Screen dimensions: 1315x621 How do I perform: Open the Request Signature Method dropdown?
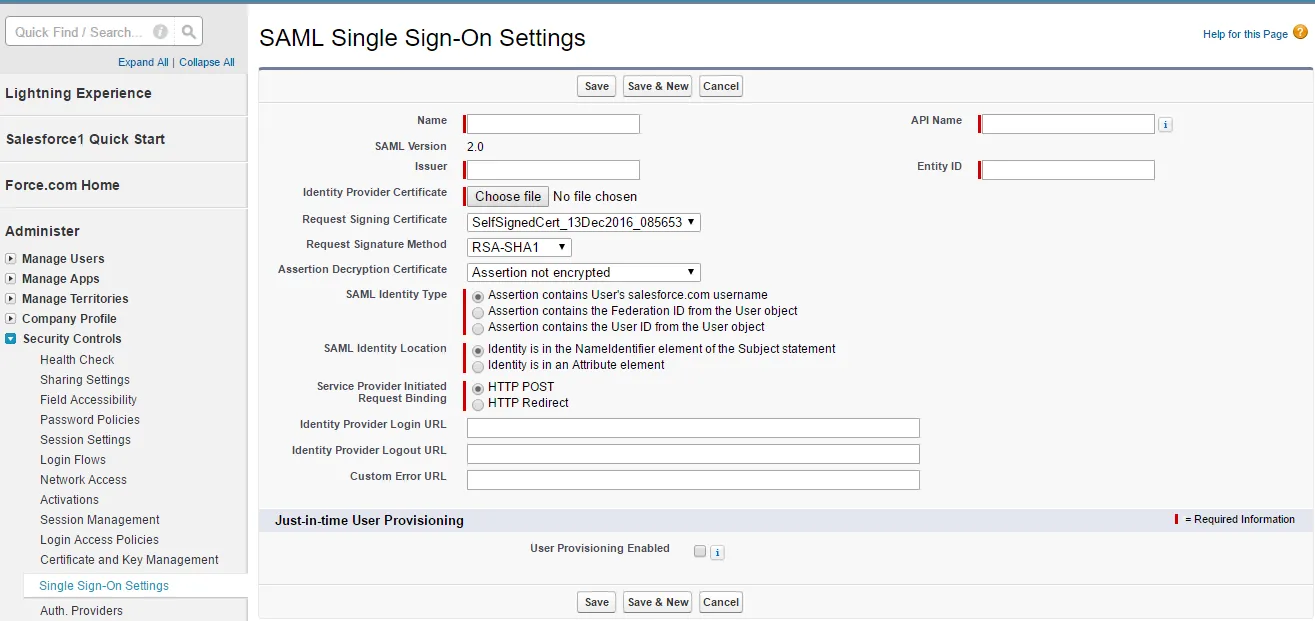coord(519,247)
